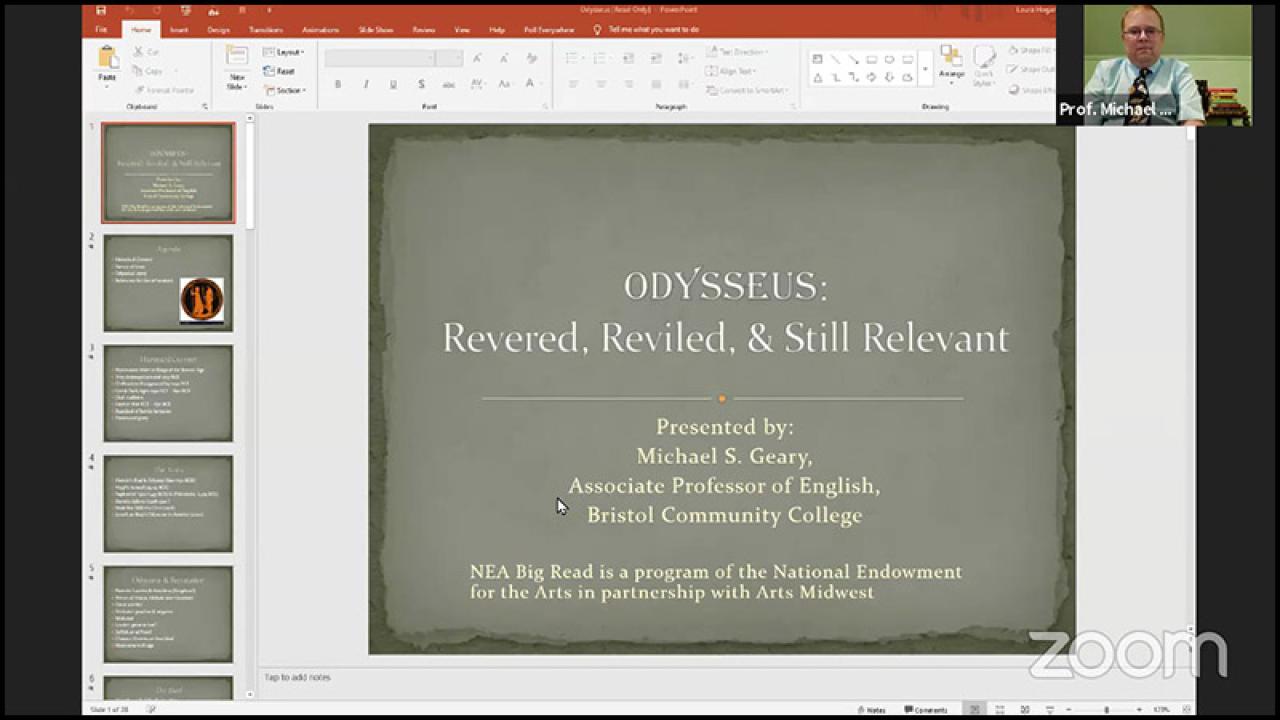This screenshot has width=1280, height=720.
Task: Switch to the Insert tab
Action: click(179, 30)
